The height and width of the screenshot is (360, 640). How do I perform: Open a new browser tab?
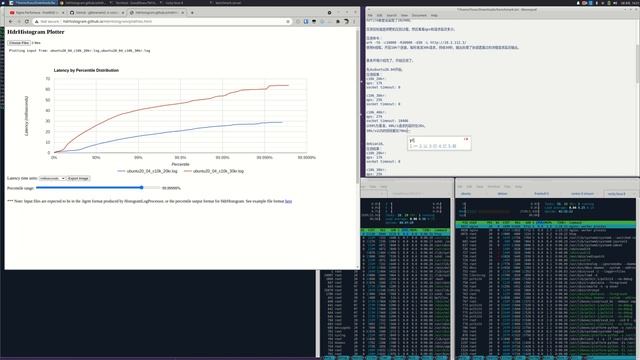[x=192, y=13]
